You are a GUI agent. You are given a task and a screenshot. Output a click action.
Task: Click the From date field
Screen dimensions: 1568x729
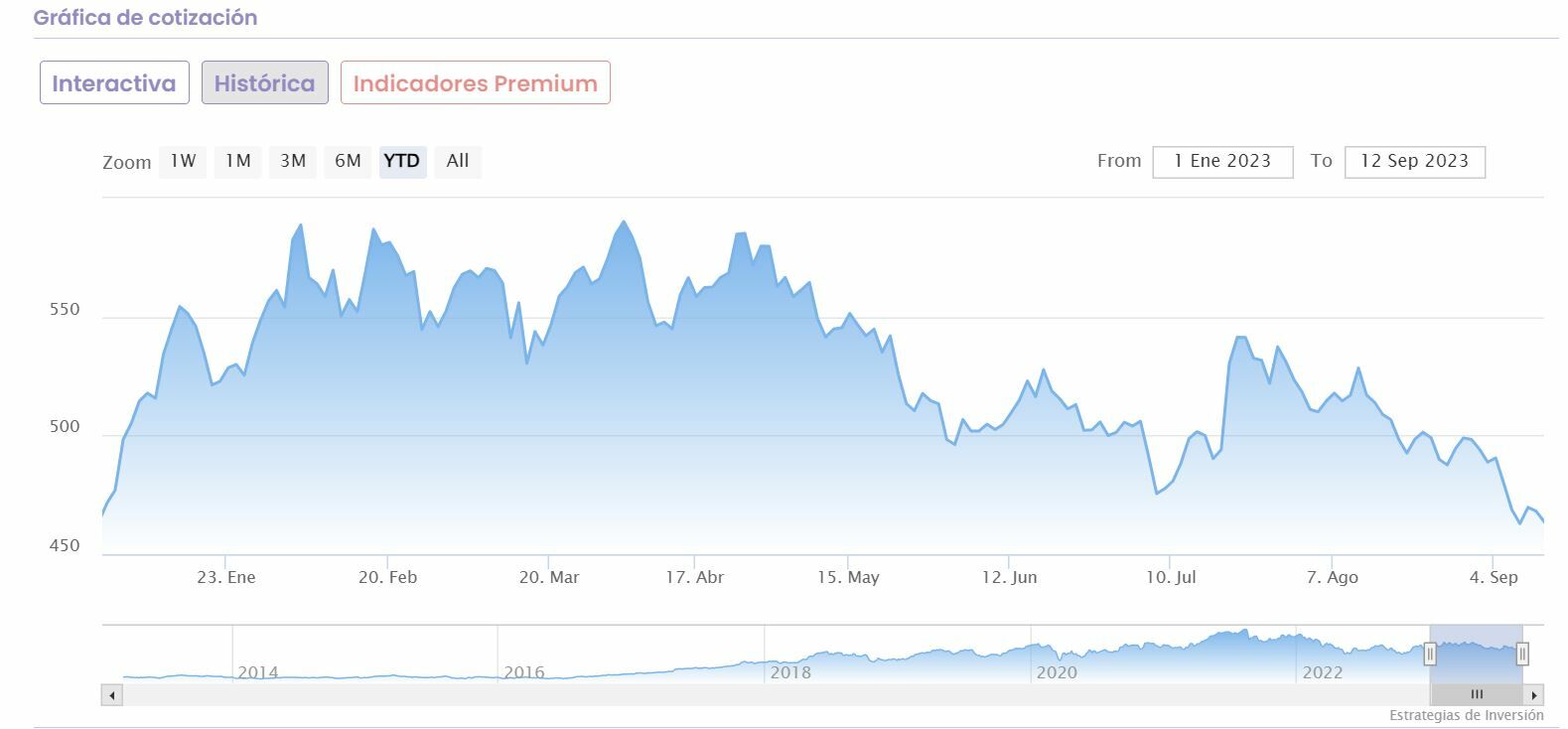pyautogui.click(x=1222, y=161)
